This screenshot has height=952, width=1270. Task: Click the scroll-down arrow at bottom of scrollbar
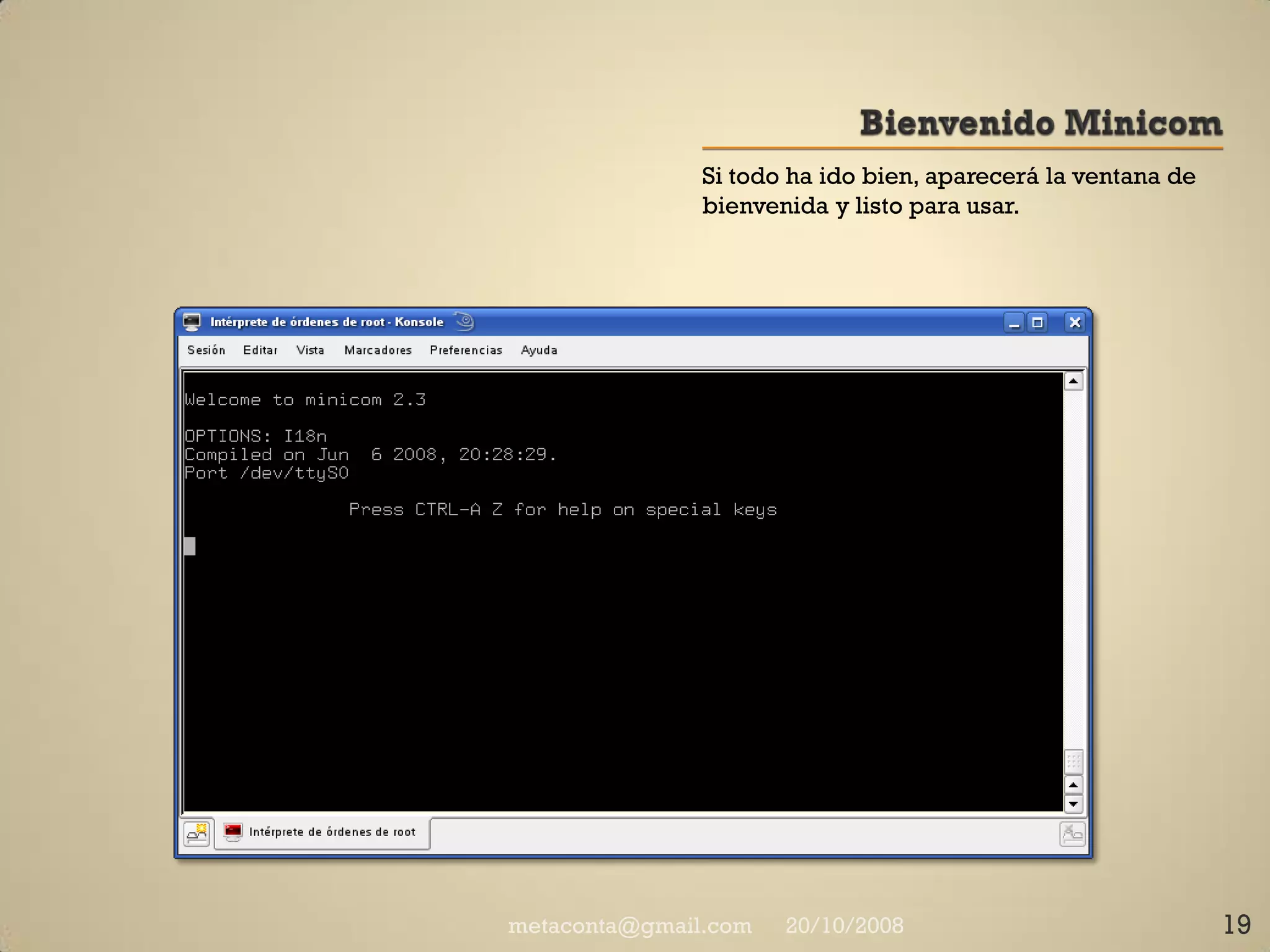(1073, 804)
